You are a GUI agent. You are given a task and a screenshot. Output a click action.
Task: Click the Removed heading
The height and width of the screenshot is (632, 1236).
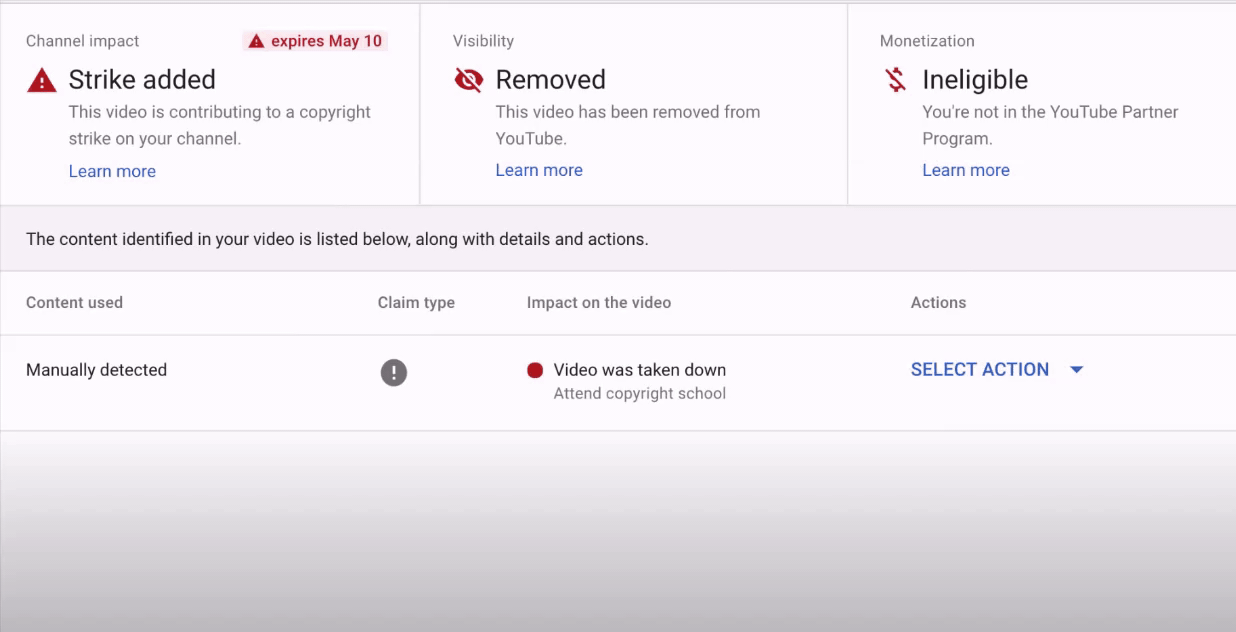(551, 80)
